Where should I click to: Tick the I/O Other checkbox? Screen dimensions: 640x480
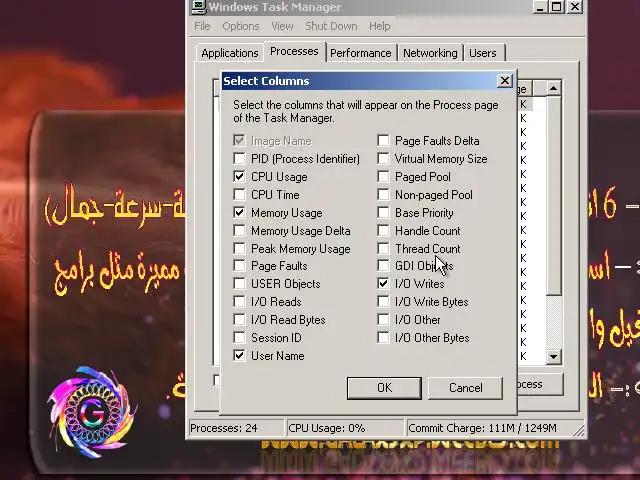383,319
